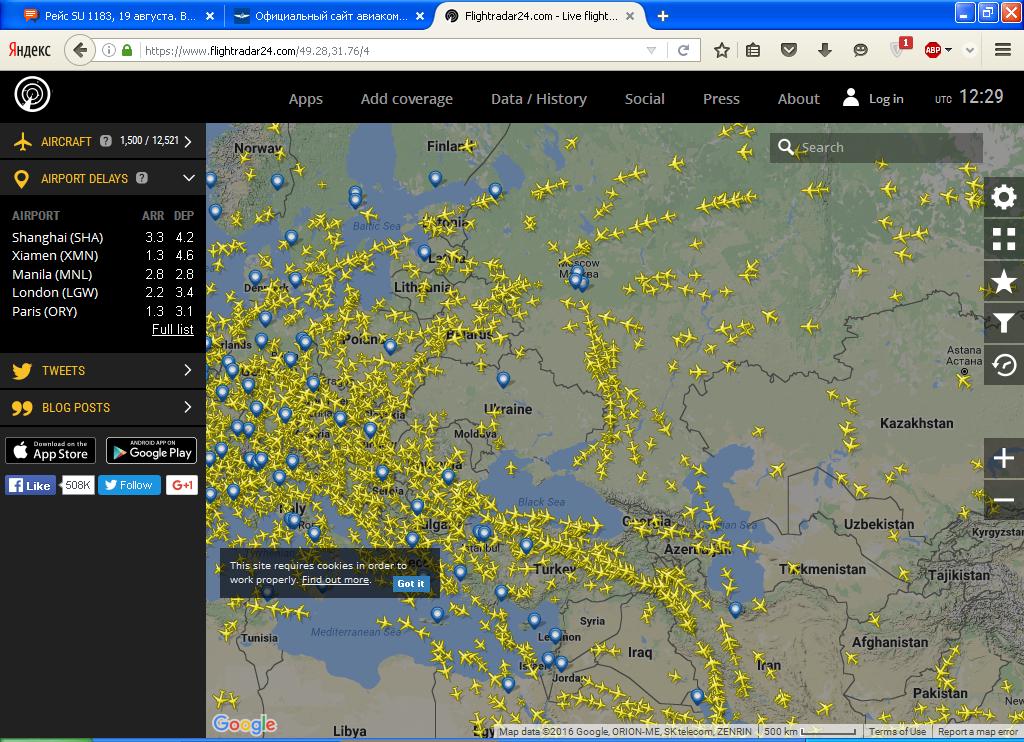Click the Flightradar24 radar logo
1024x742 pixels.
pyautogui.click(x=32, y=95)
